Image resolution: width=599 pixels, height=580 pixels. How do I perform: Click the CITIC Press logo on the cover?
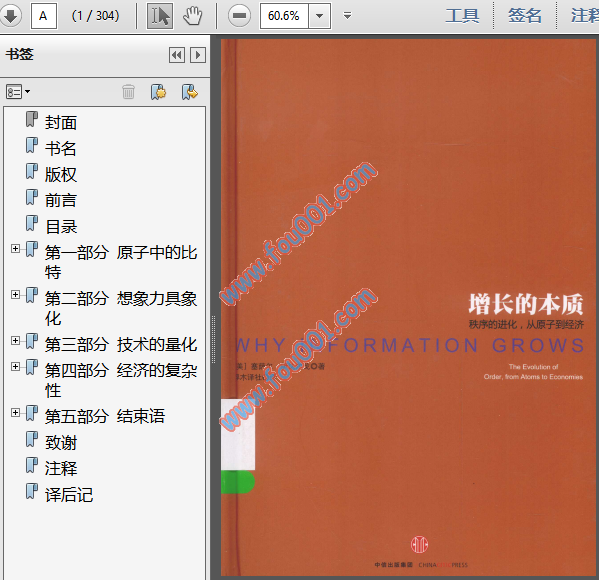click(419, 545)
